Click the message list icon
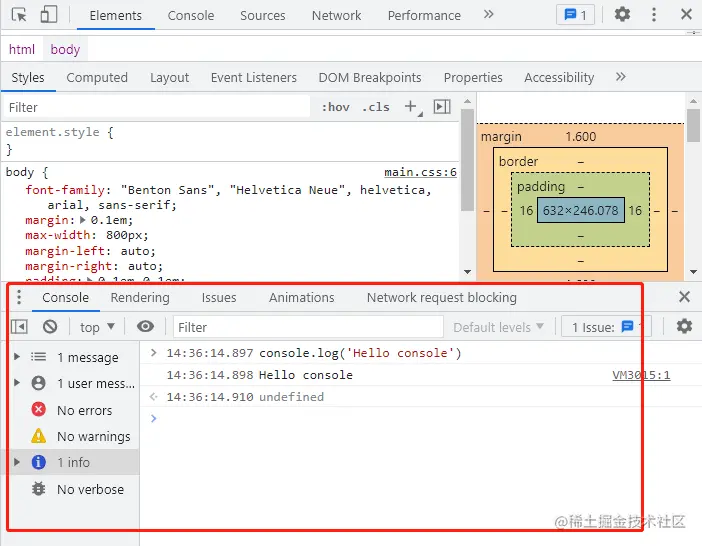Screen dimensions: 702x546 point(39,357)
